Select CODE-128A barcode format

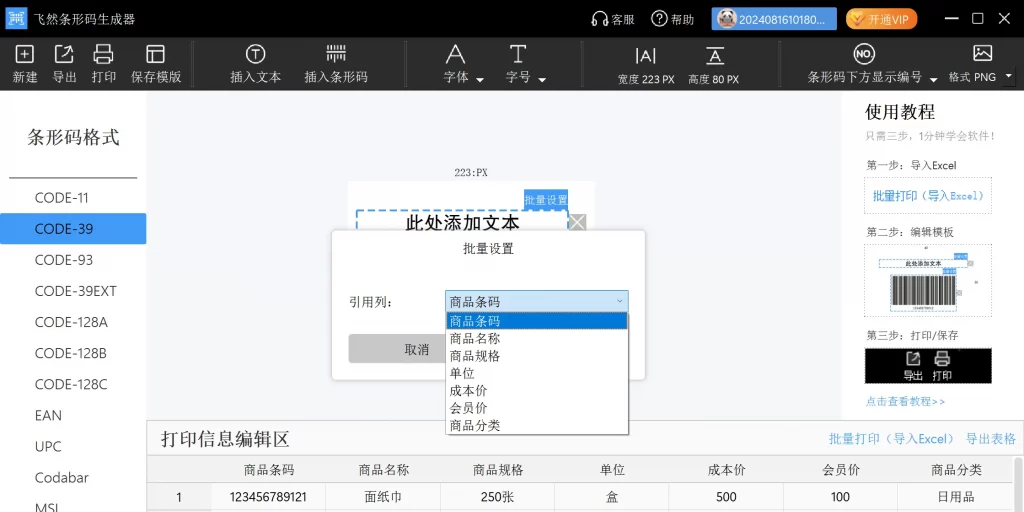[73, 322]
